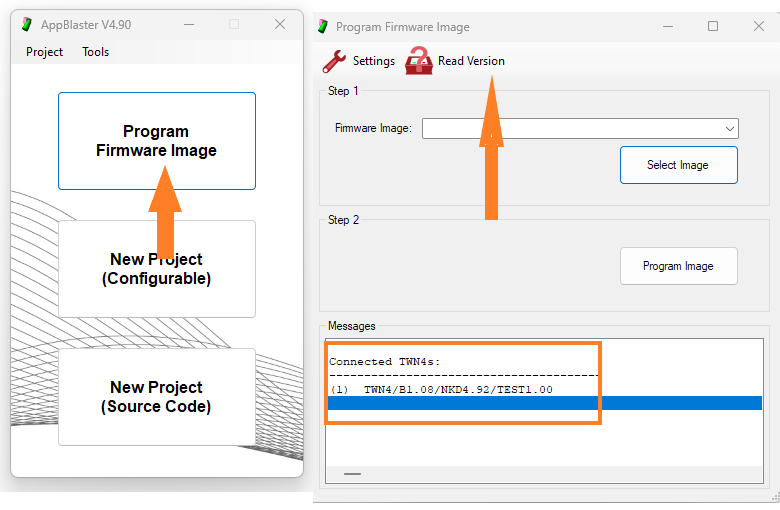
Task: Open the Settings toolbar label
Action: point(374,61)
